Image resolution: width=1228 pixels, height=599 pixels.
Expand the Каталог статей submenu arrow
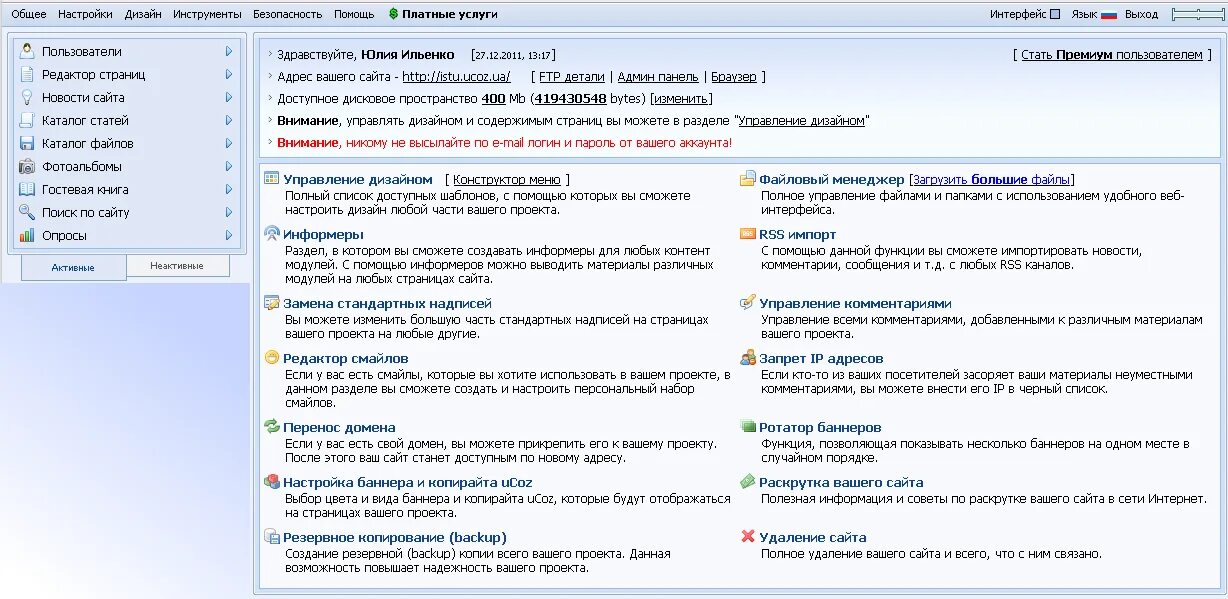click(229, 120)
